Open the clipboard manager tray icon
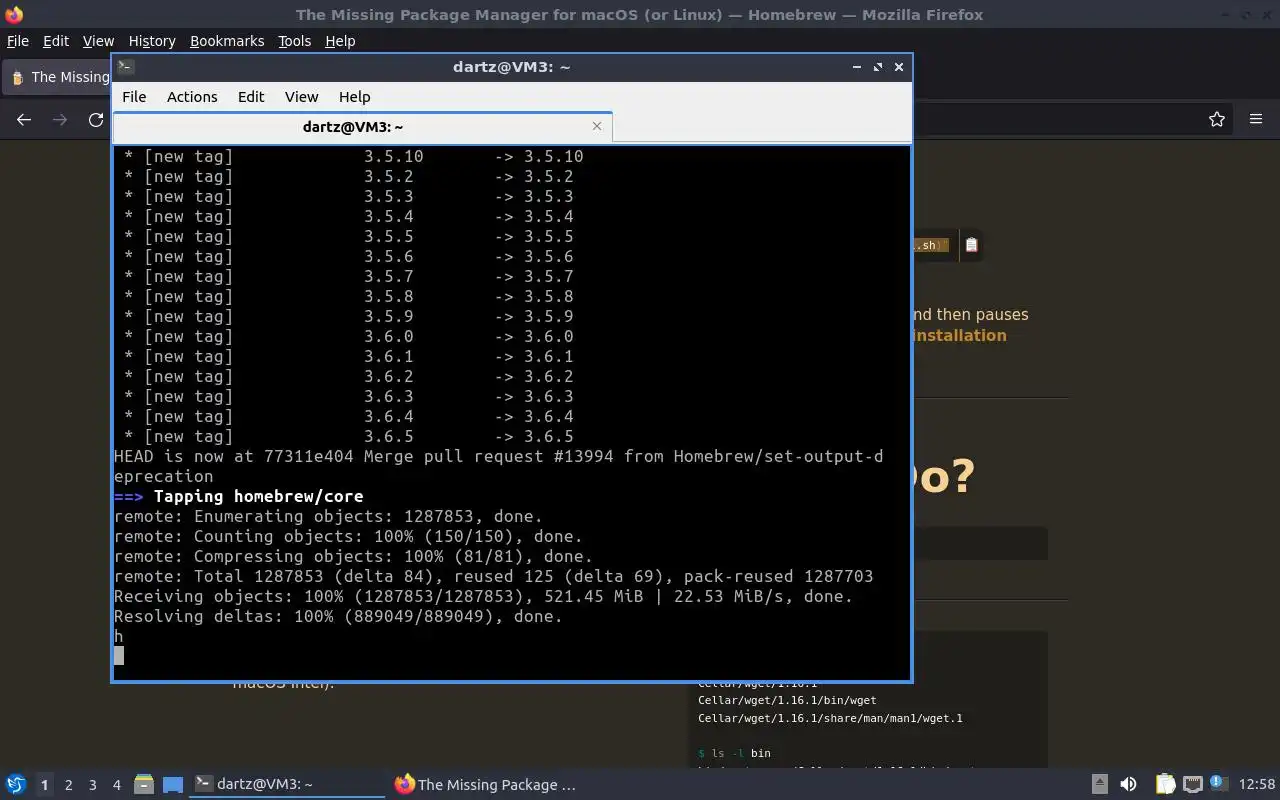Image resolution: width=1280 pixels, height=800 pixels. click(x=1165, y=785)
